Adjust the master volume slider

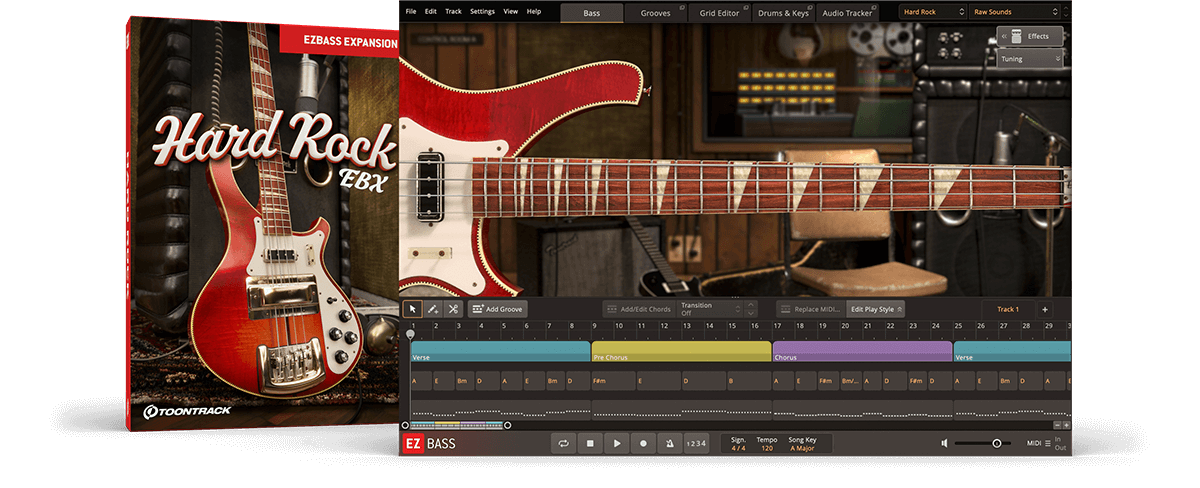(996, 443)
